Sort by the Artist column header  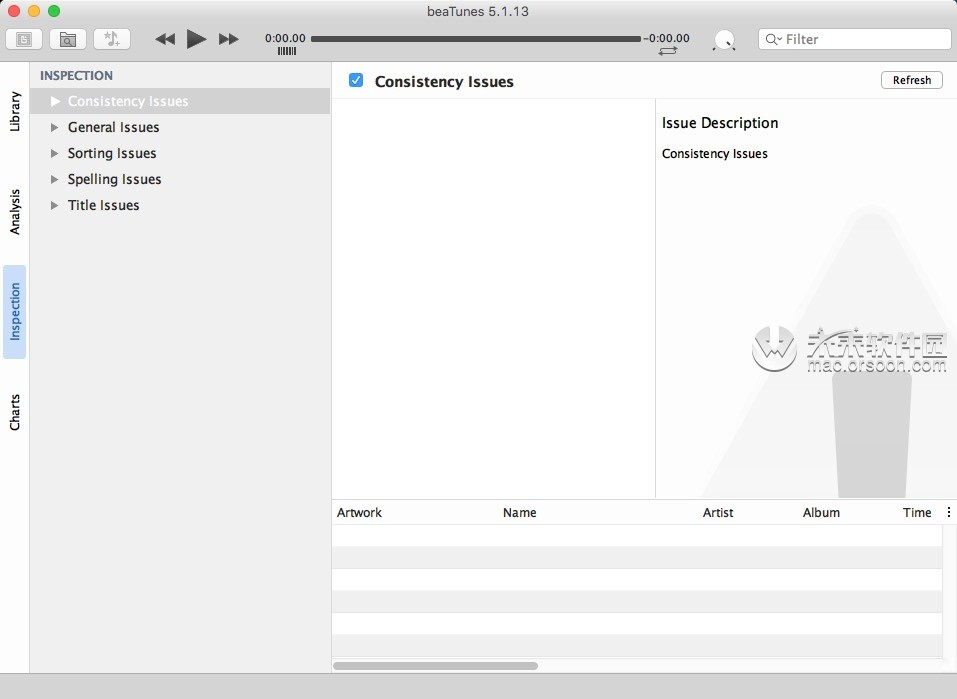click(718, 513)
